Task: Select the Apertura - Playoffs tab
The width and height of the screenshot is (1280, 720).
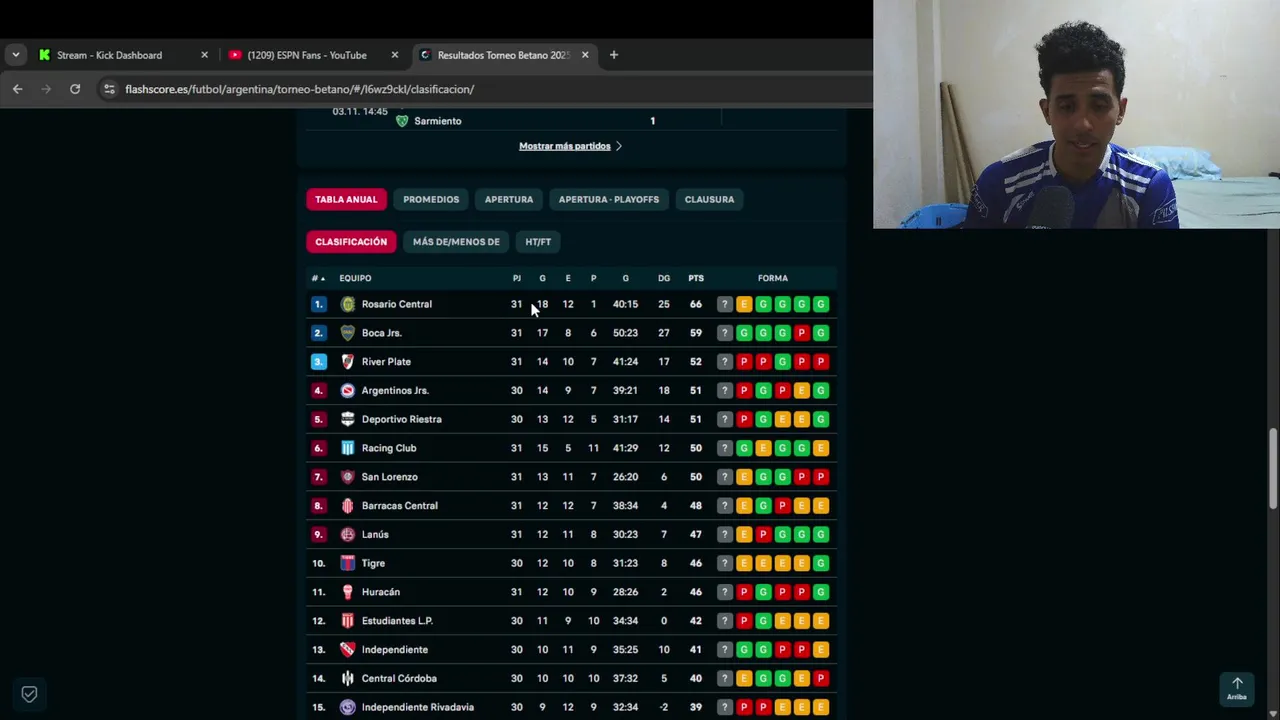Action: 609,199
